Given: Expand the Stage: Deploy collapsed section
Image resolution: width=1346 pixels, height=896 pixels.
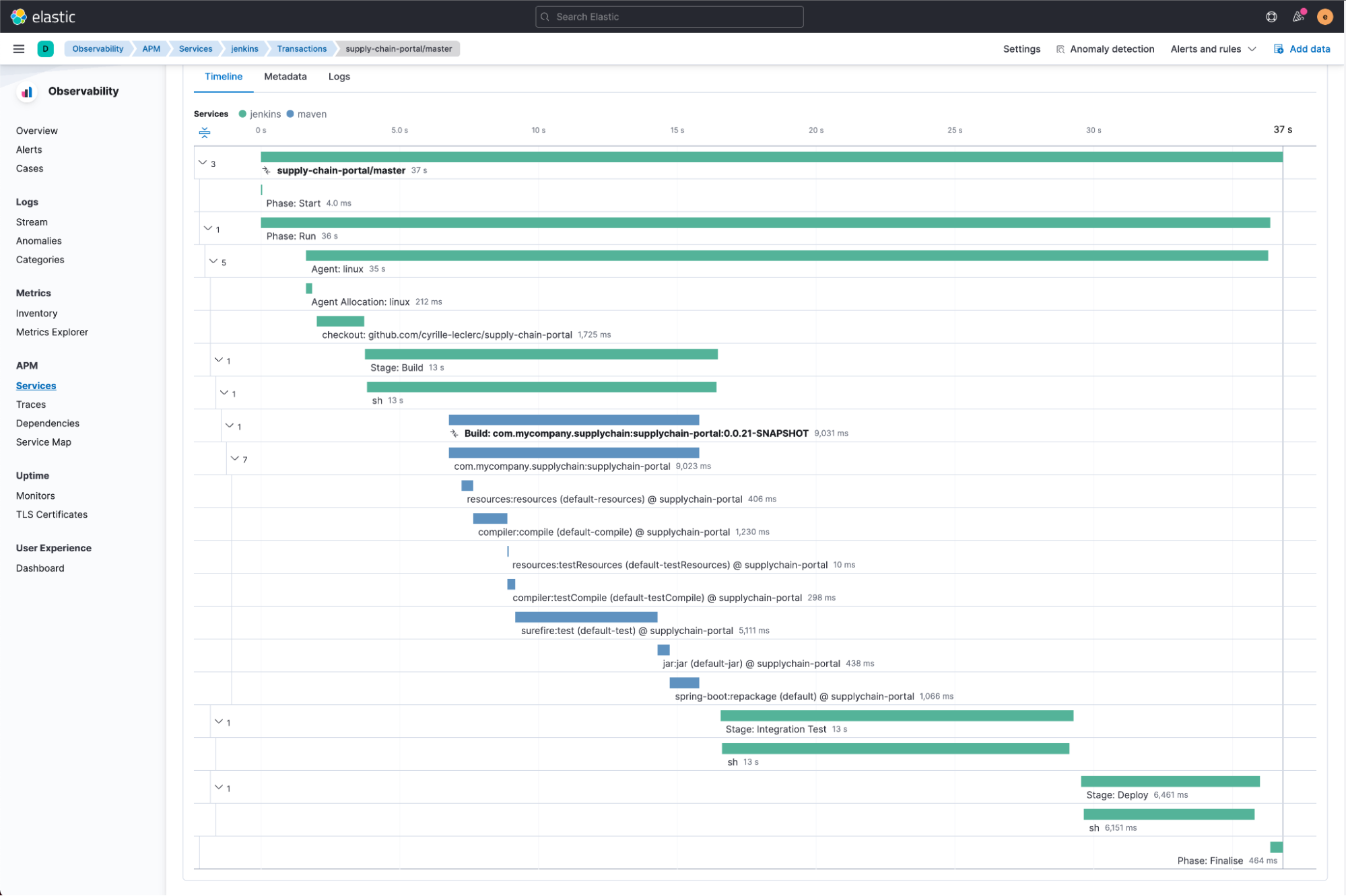Looking at the screenshot, I should click(218, 788).
